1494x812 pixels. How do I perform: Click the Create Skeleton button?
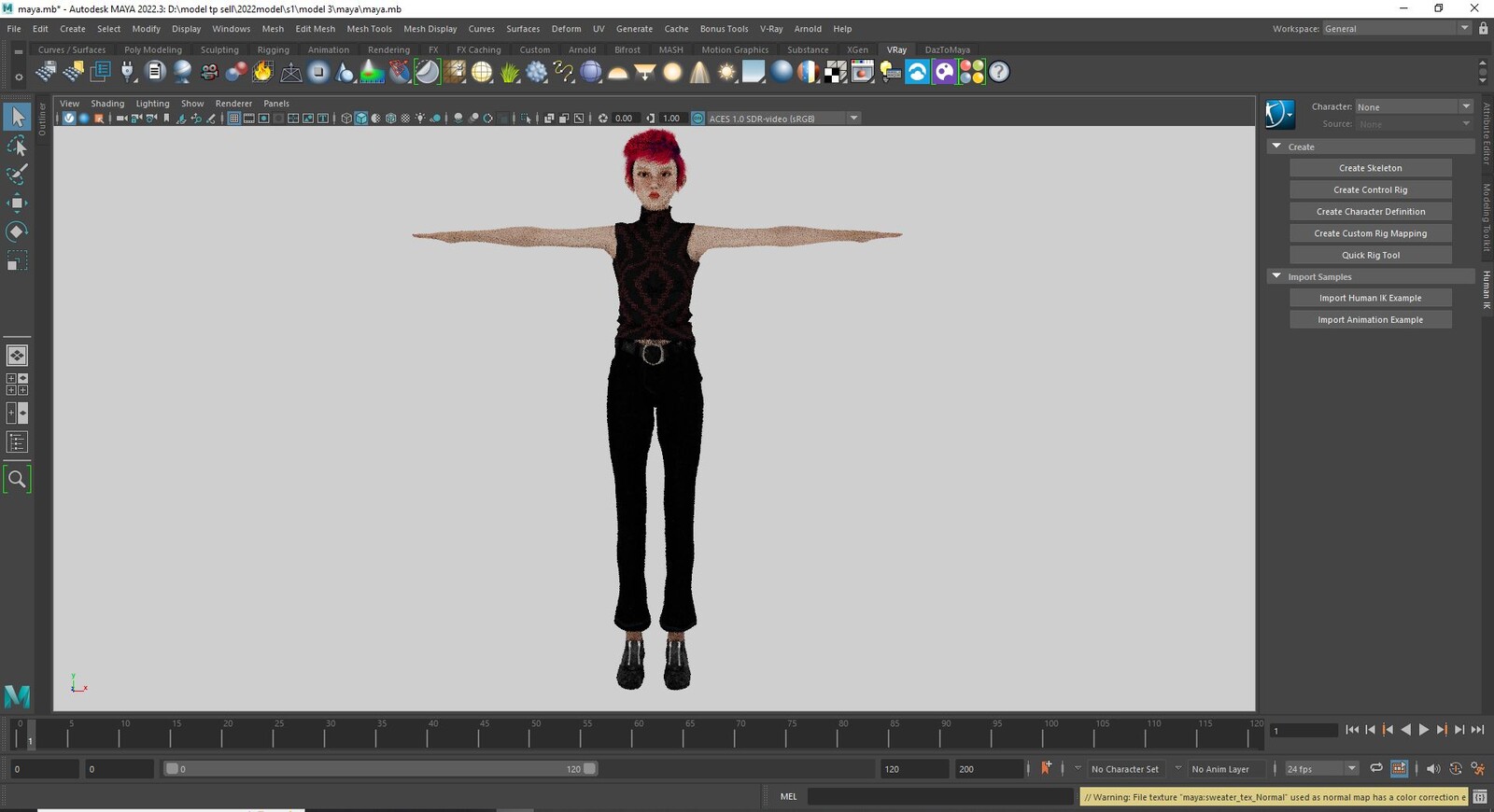[1370, 168]
